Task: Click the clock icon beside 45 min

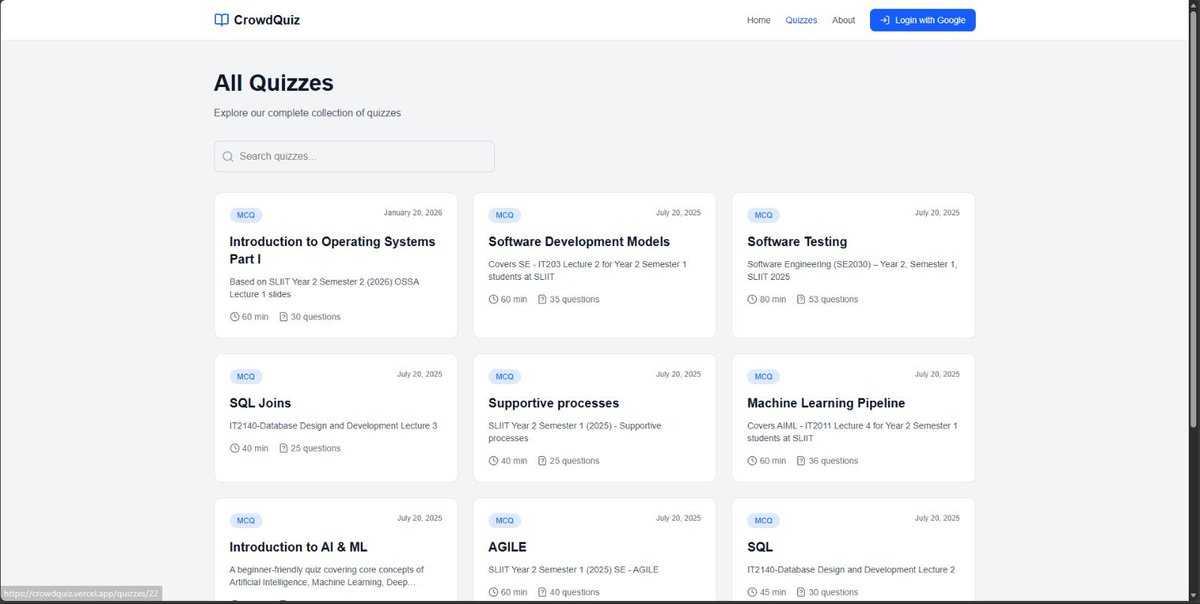Action: point(752,592)
